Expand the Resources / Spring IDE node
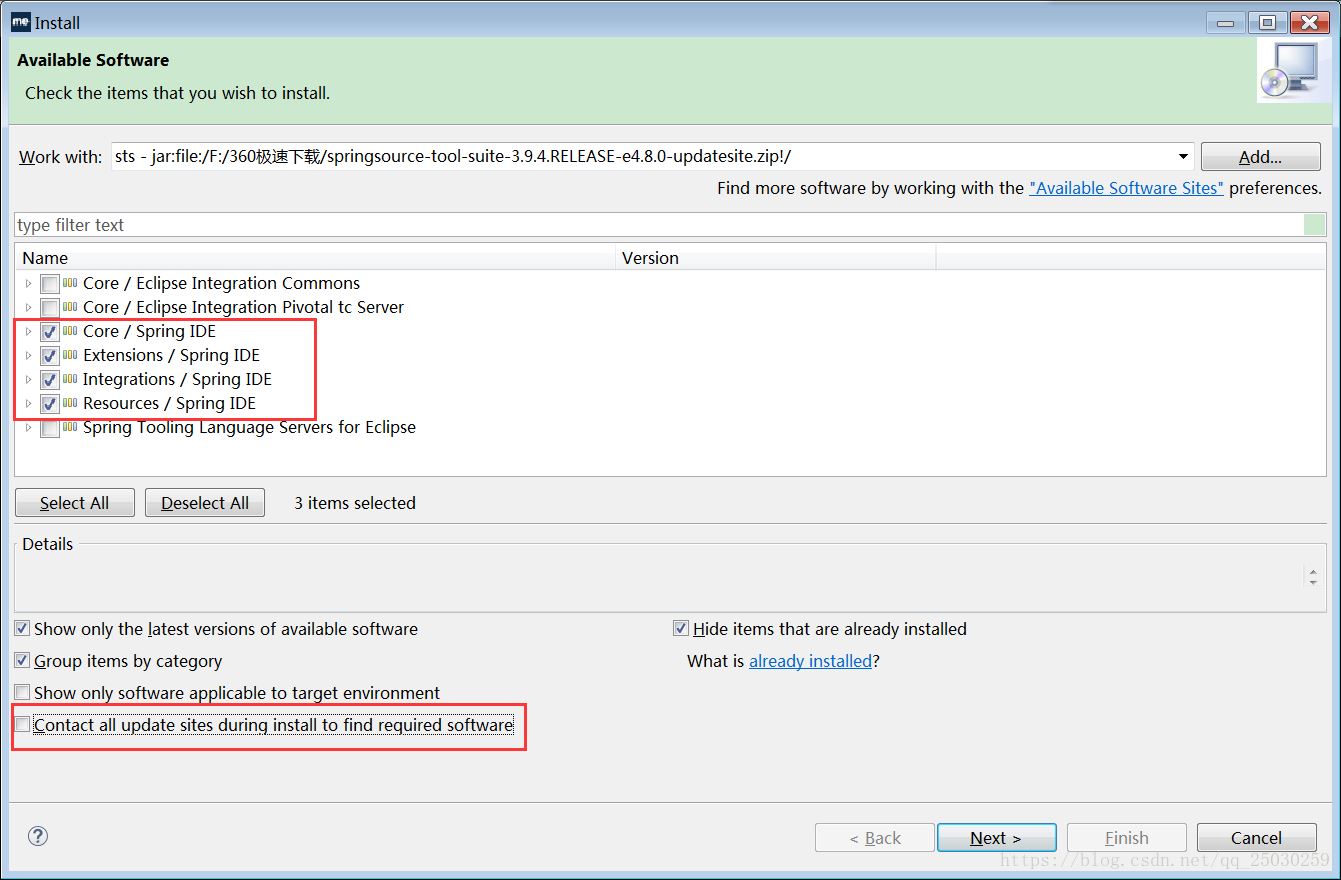 tap(28, 404)
